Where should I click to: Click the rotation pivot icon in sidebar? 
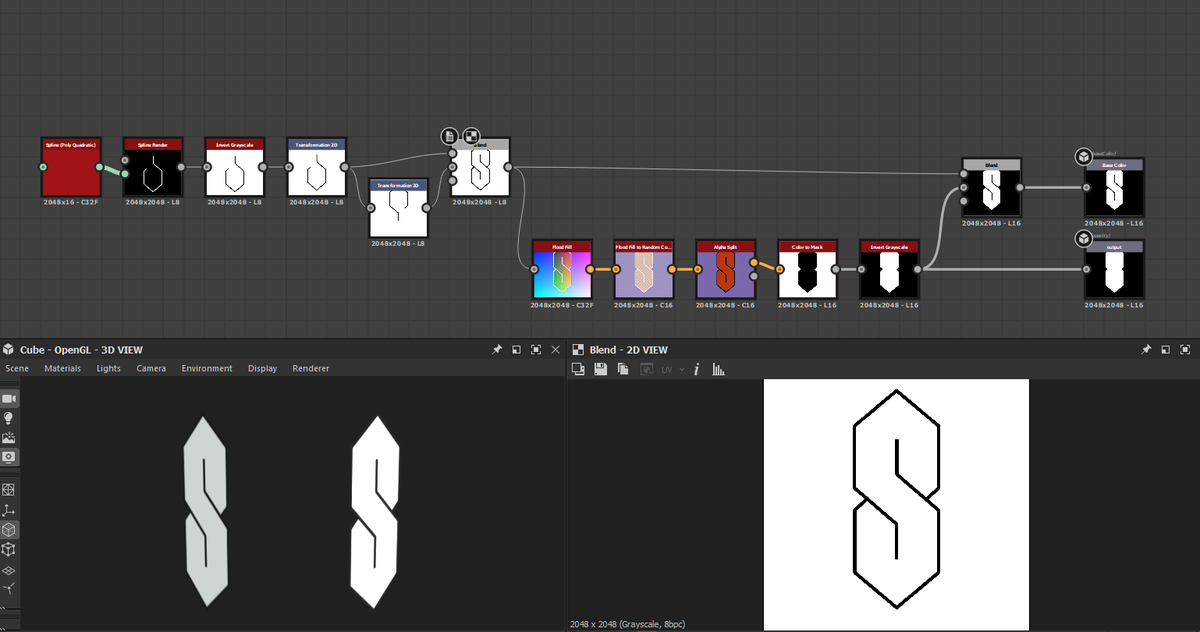point(9,588)
